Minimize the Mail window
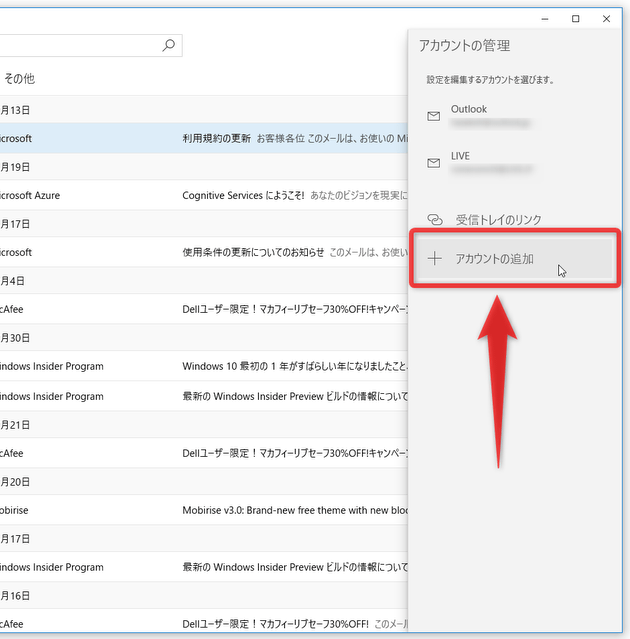Viewport: 630px width, 639px height. tap(545, 19)
